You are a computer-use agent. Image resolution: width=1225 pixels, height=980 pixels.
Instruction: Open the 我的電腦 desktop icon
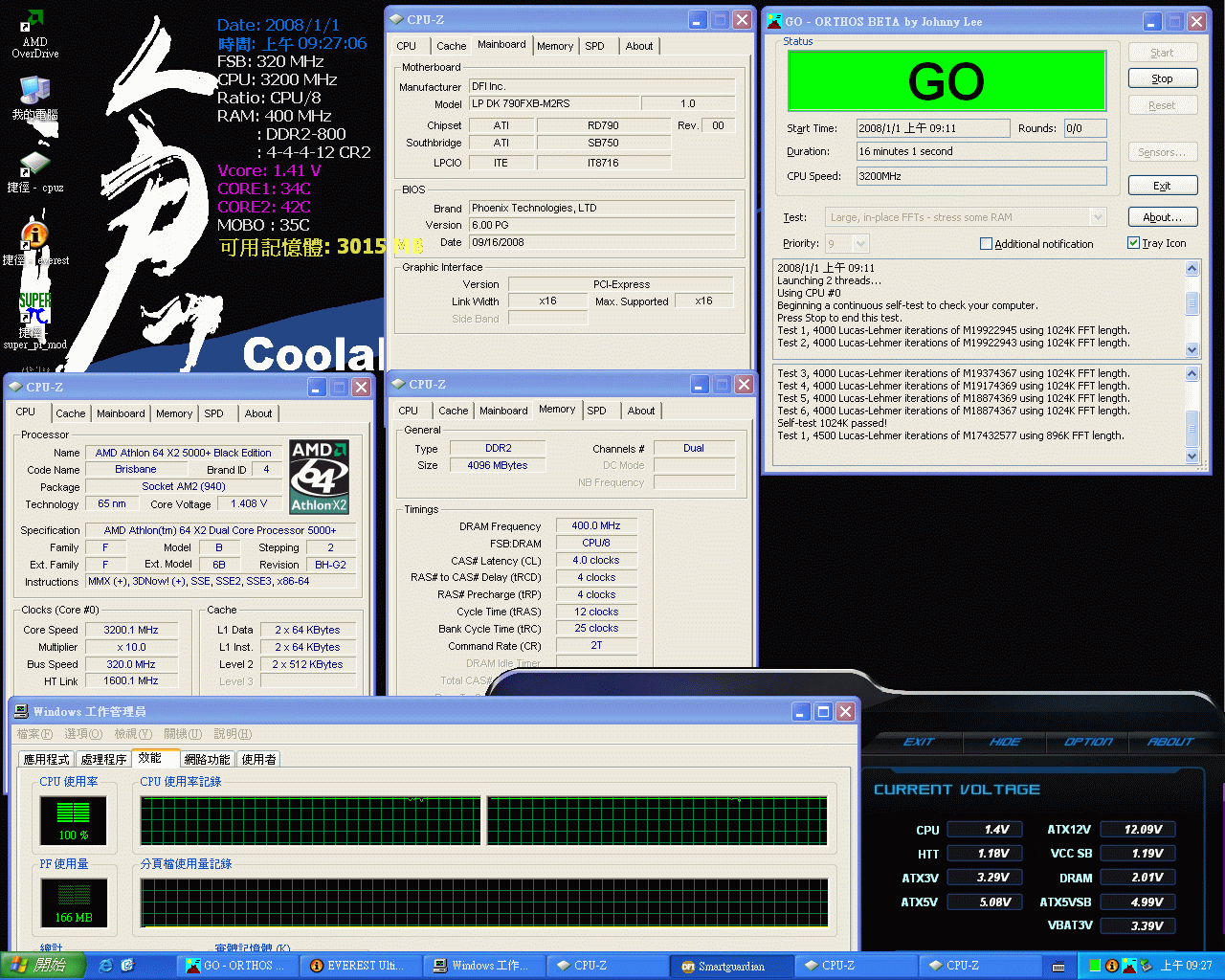(34, 98)
